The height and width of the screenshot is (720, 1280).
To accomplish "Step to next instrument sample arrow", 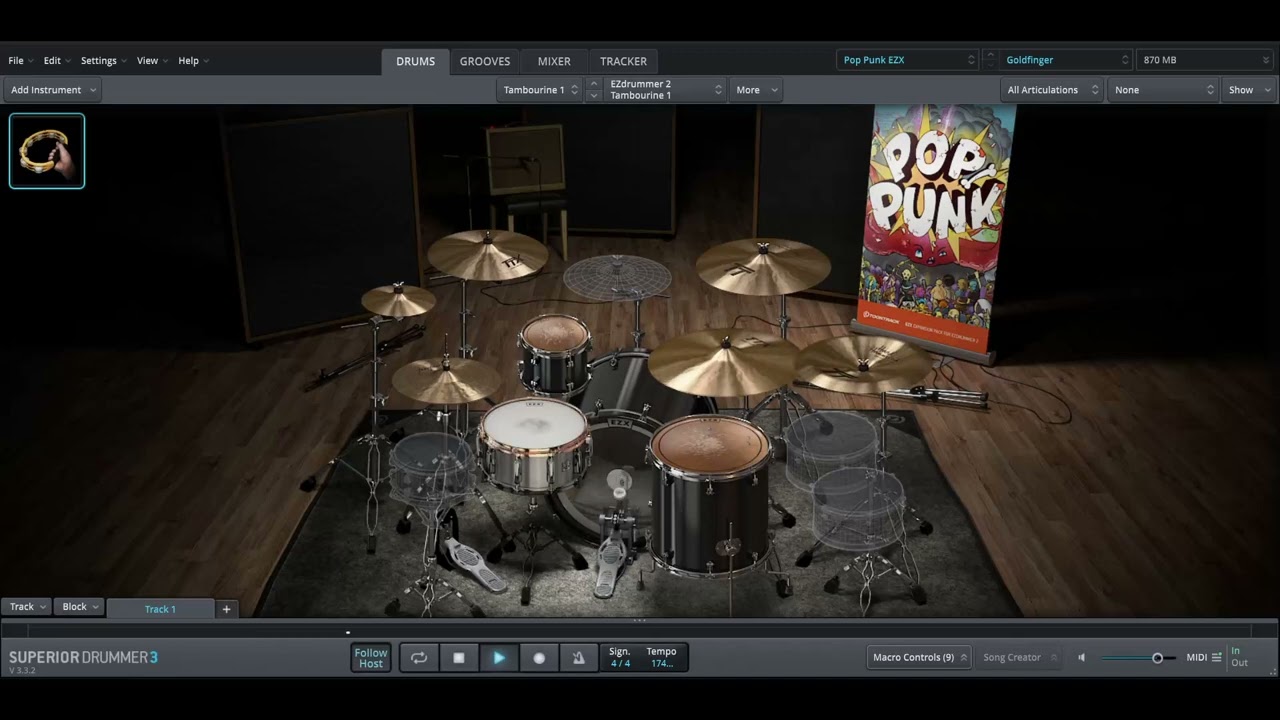I will (594, 96).
